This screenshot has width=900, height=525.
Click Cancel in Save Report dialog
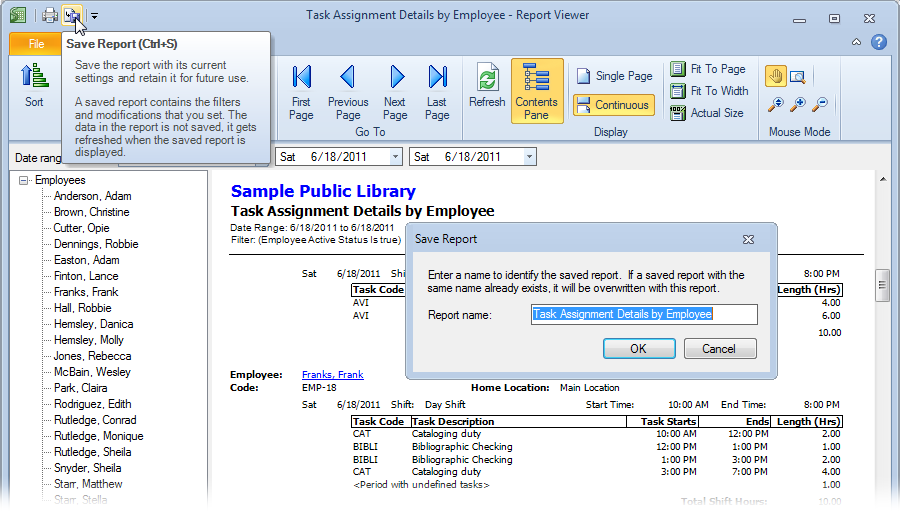point(720,349)
